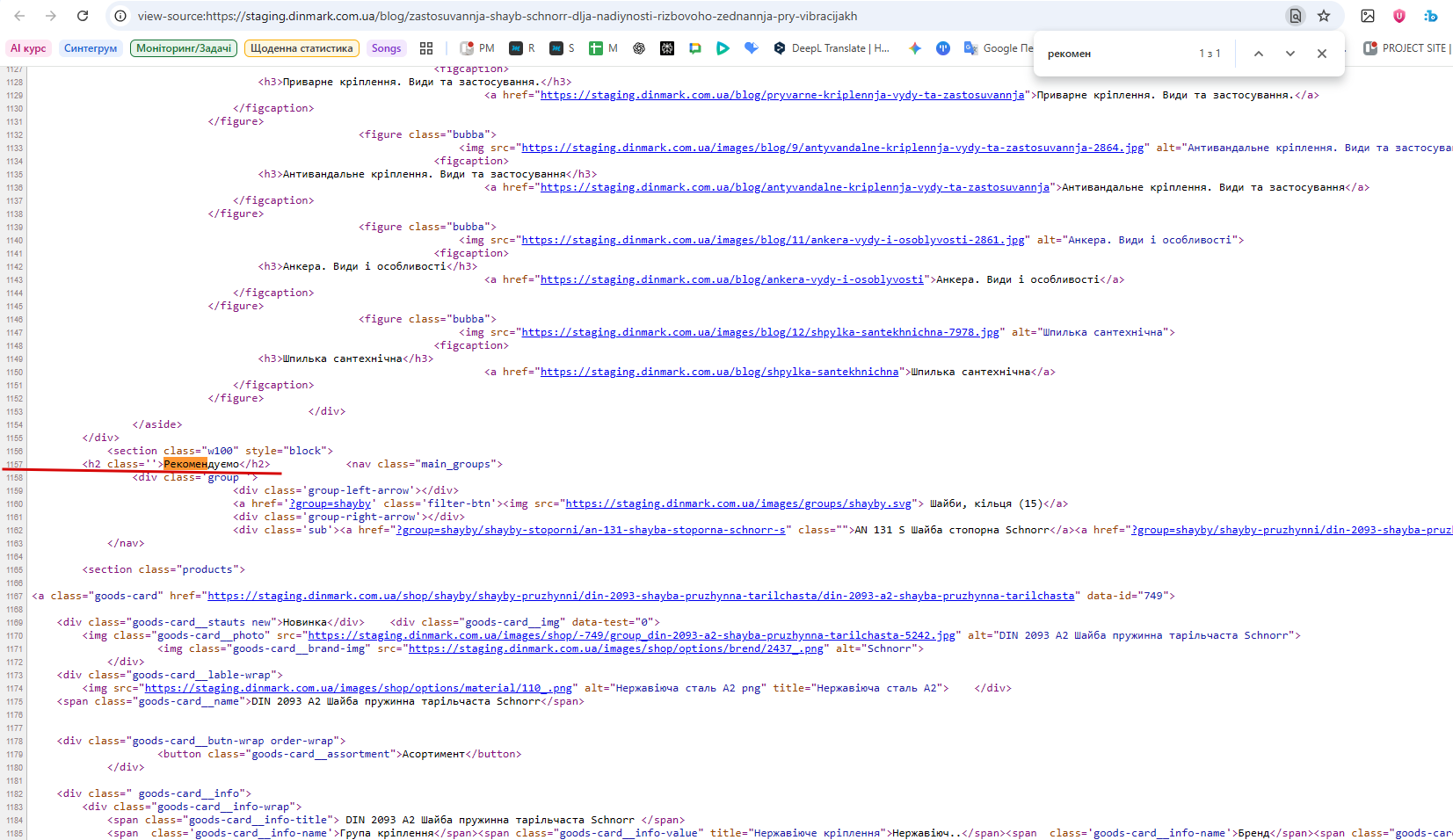Open the R bookmark
Screen dimensions: 1453x840
[x=522, y=48]
